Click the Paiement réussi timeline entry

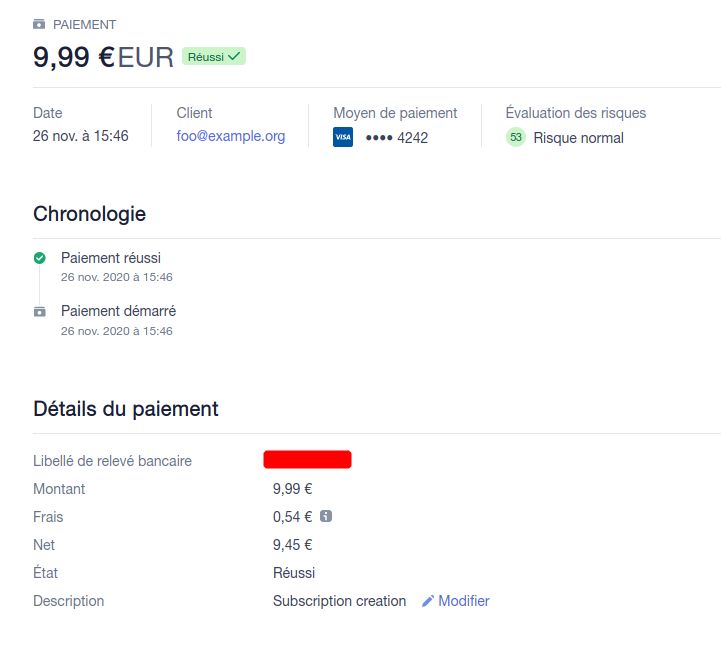[111, 258]
